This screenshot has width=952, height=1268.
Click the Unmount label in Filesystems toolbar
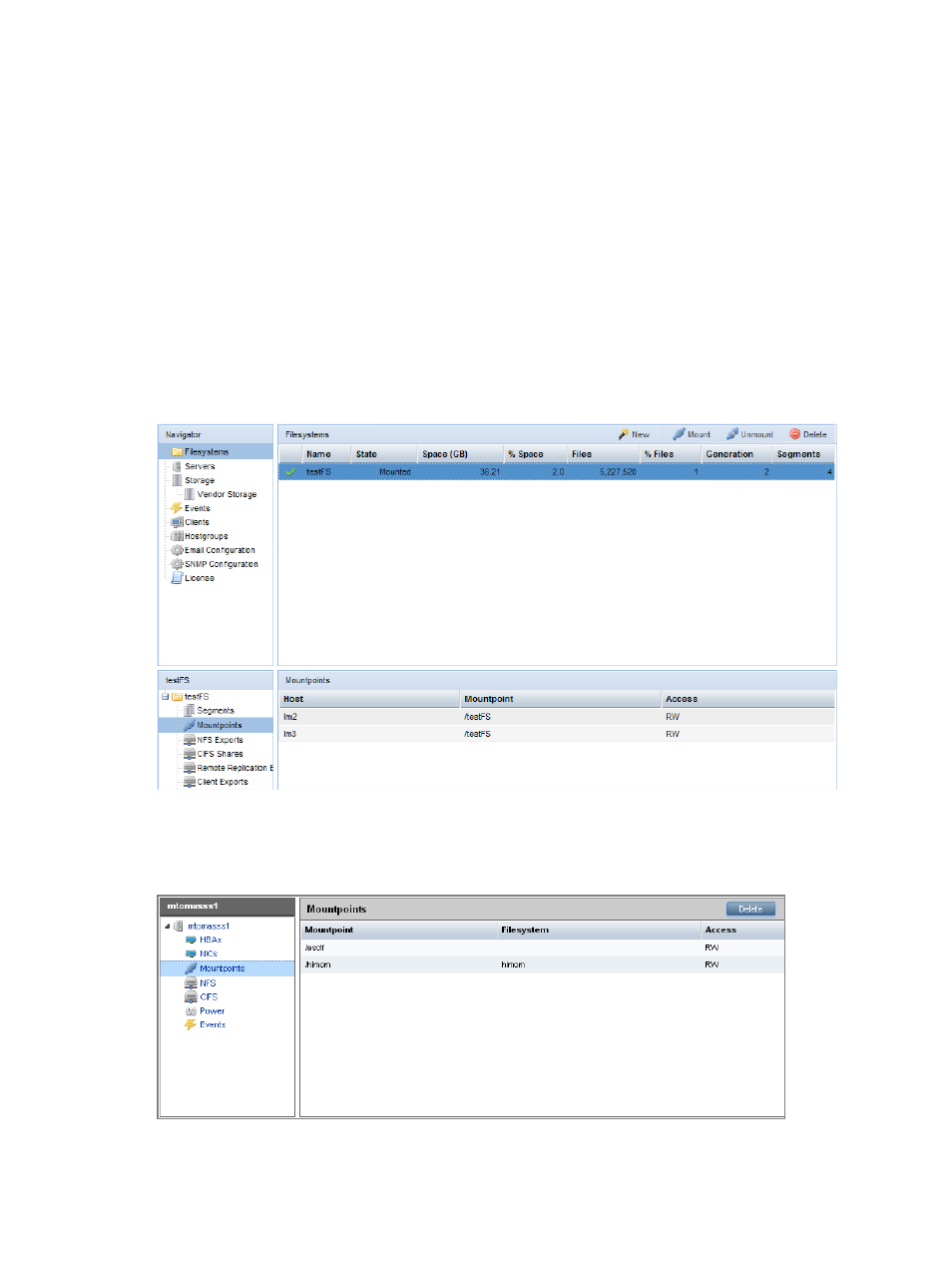(756, 434)
